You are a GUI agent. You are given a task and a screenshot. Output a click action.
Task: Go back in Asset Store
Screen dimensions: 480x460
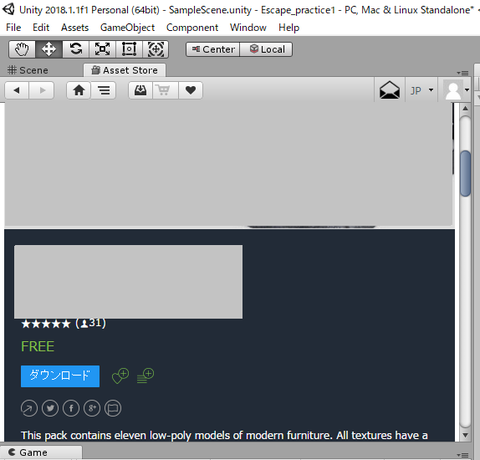click(17, 90)
